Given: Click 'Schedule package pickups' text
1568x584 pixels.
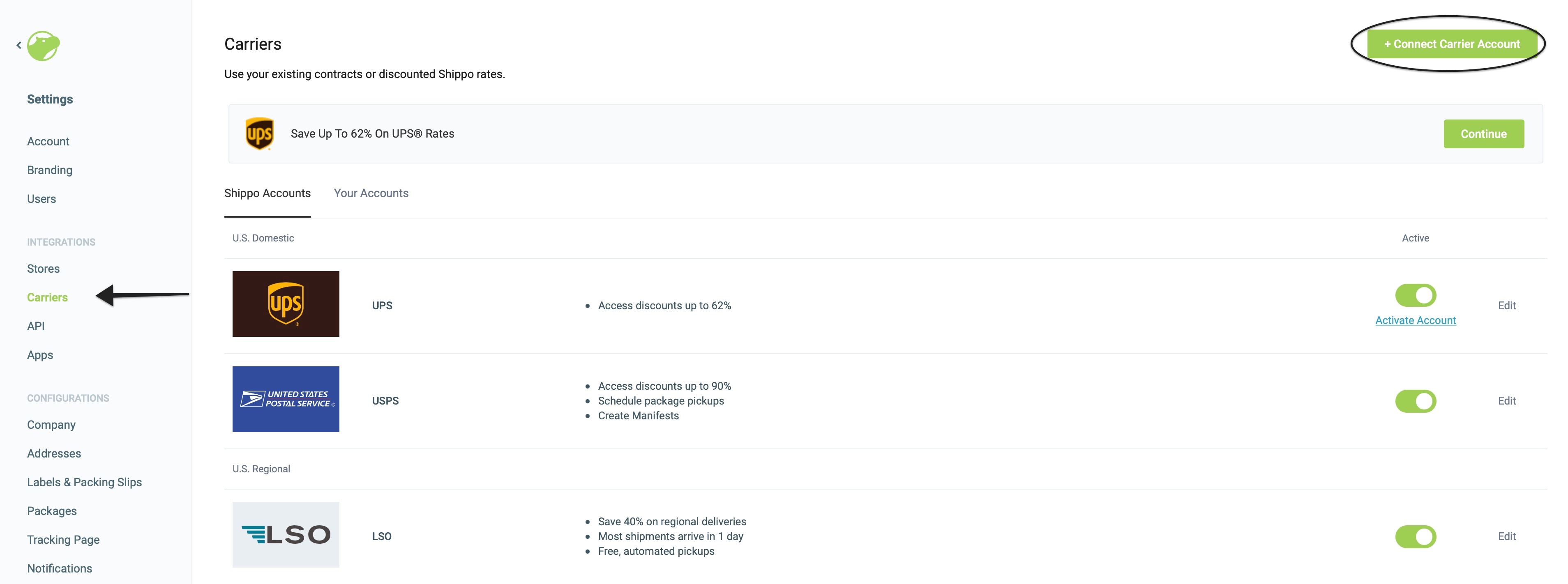Looking at the screenshot, I should (661, 401).
